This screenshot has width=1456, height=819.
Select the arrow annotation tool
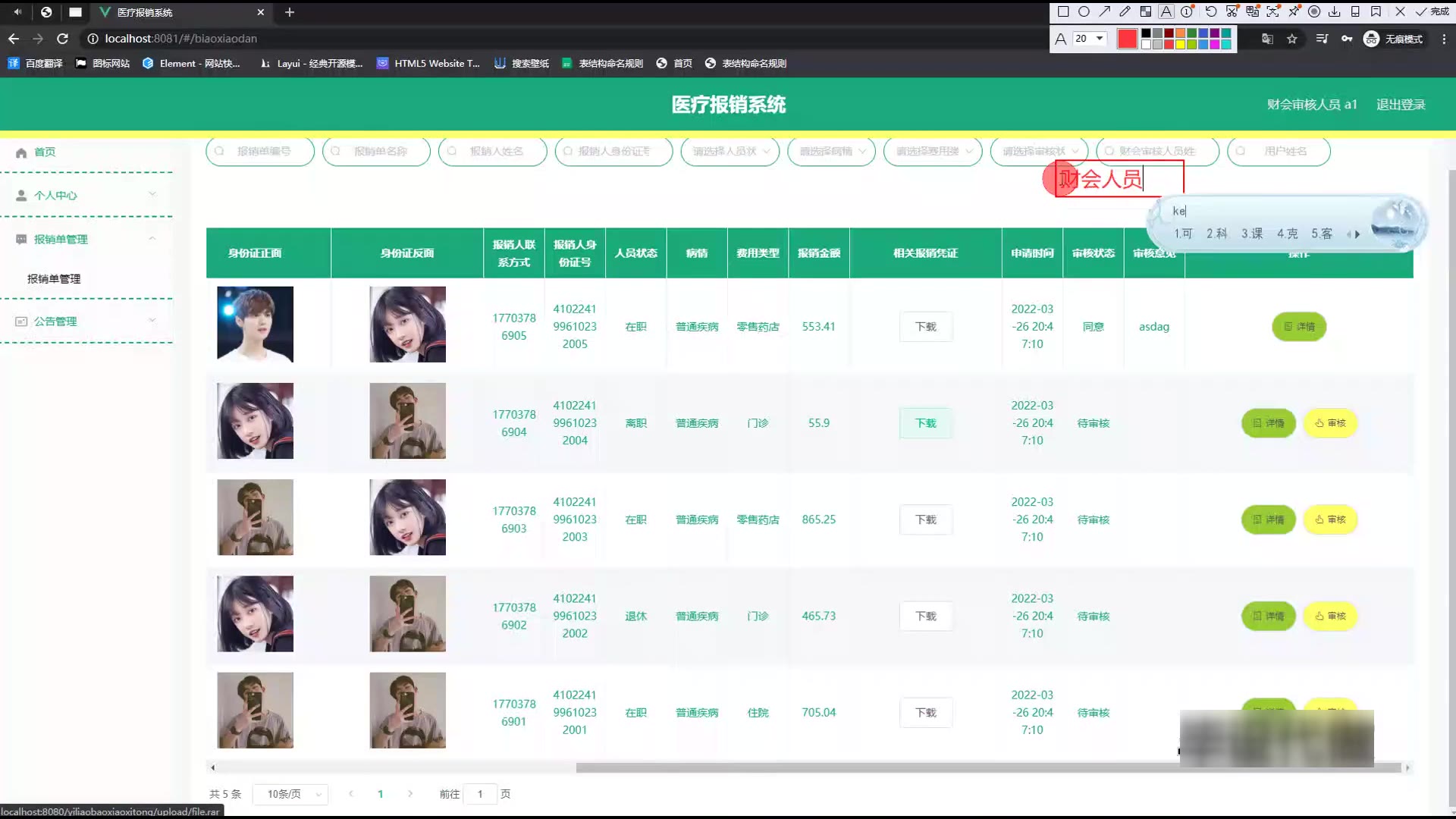(x=1105, y=11)
